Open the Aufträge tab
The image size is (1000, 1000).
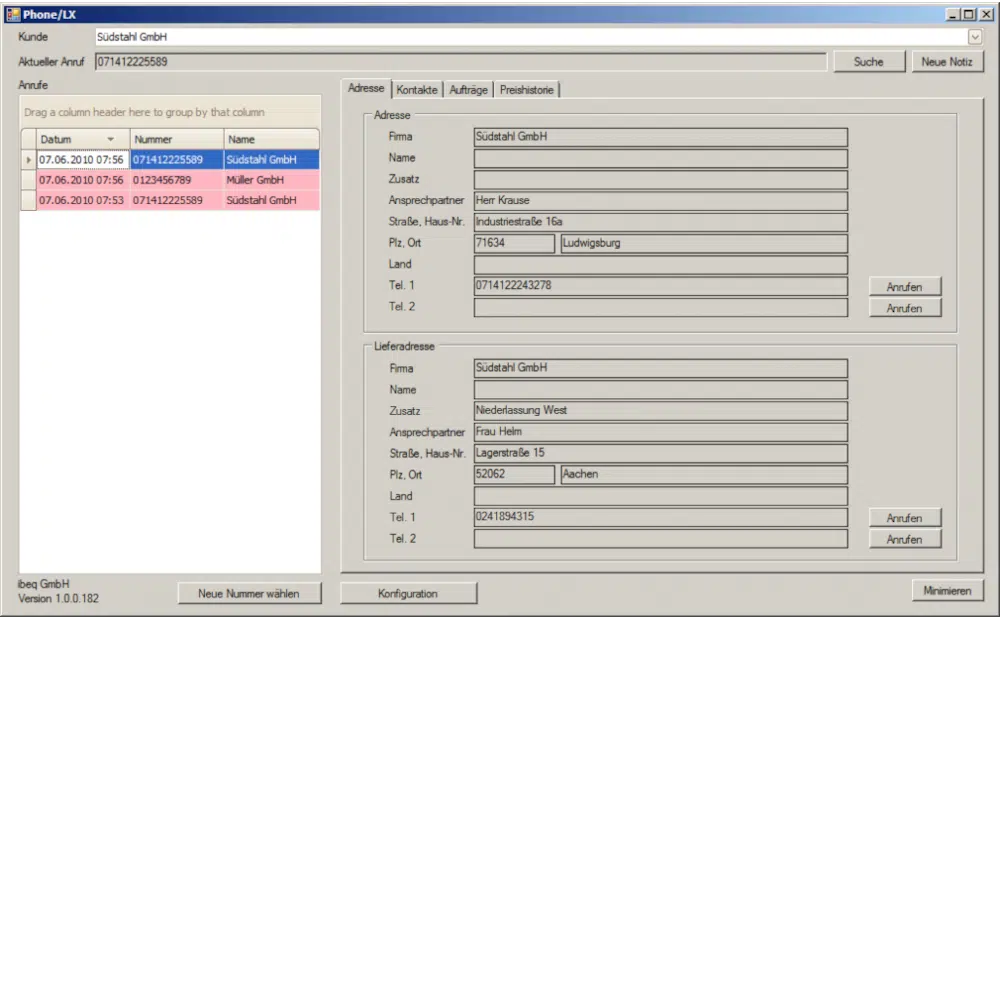[468, 90]
